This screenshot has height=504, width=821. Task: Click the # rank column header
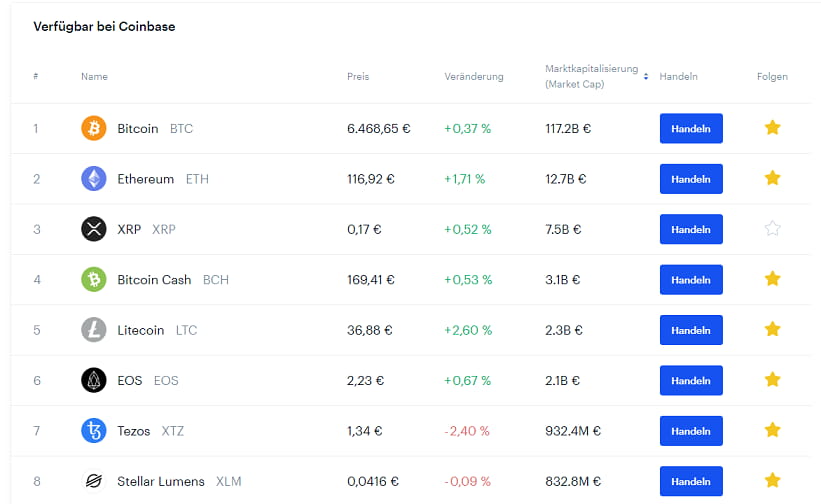click(36, 76)
